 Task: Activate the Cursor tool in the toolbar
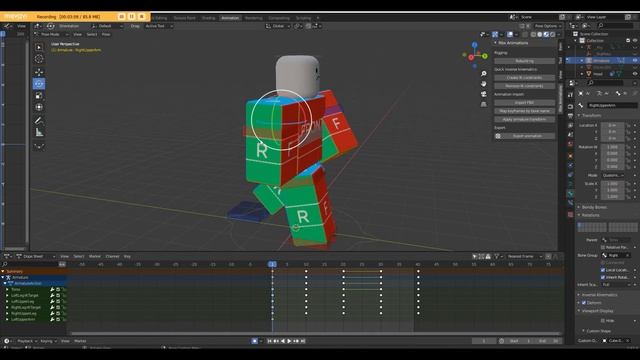pos(39,59)
